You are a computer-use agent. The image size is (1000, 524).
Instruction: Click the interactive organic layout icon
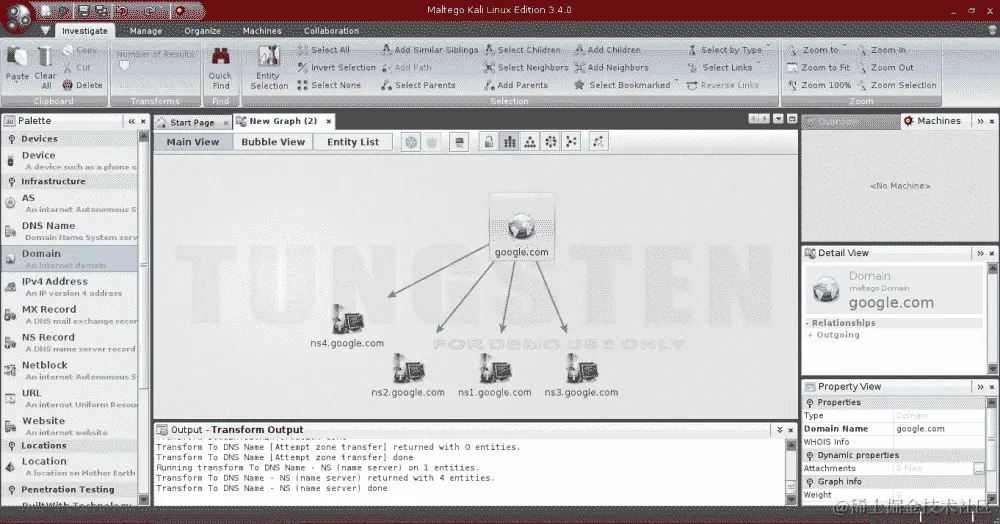click(598, 142)
